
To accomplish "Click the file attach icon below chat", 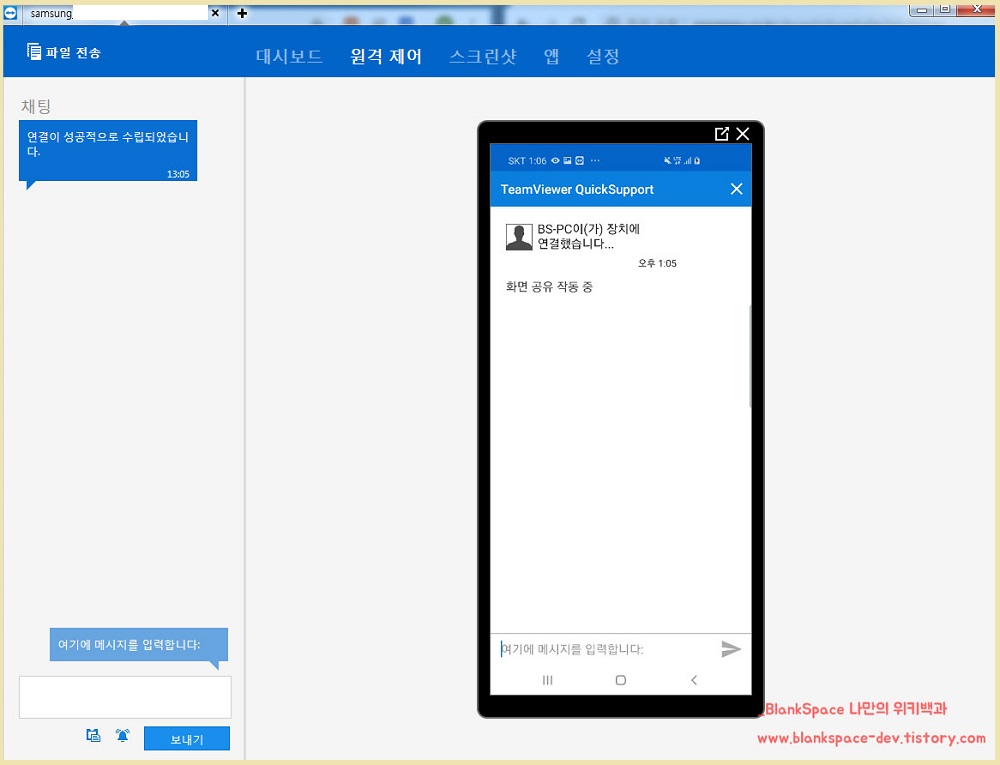I will coord(93,736).
